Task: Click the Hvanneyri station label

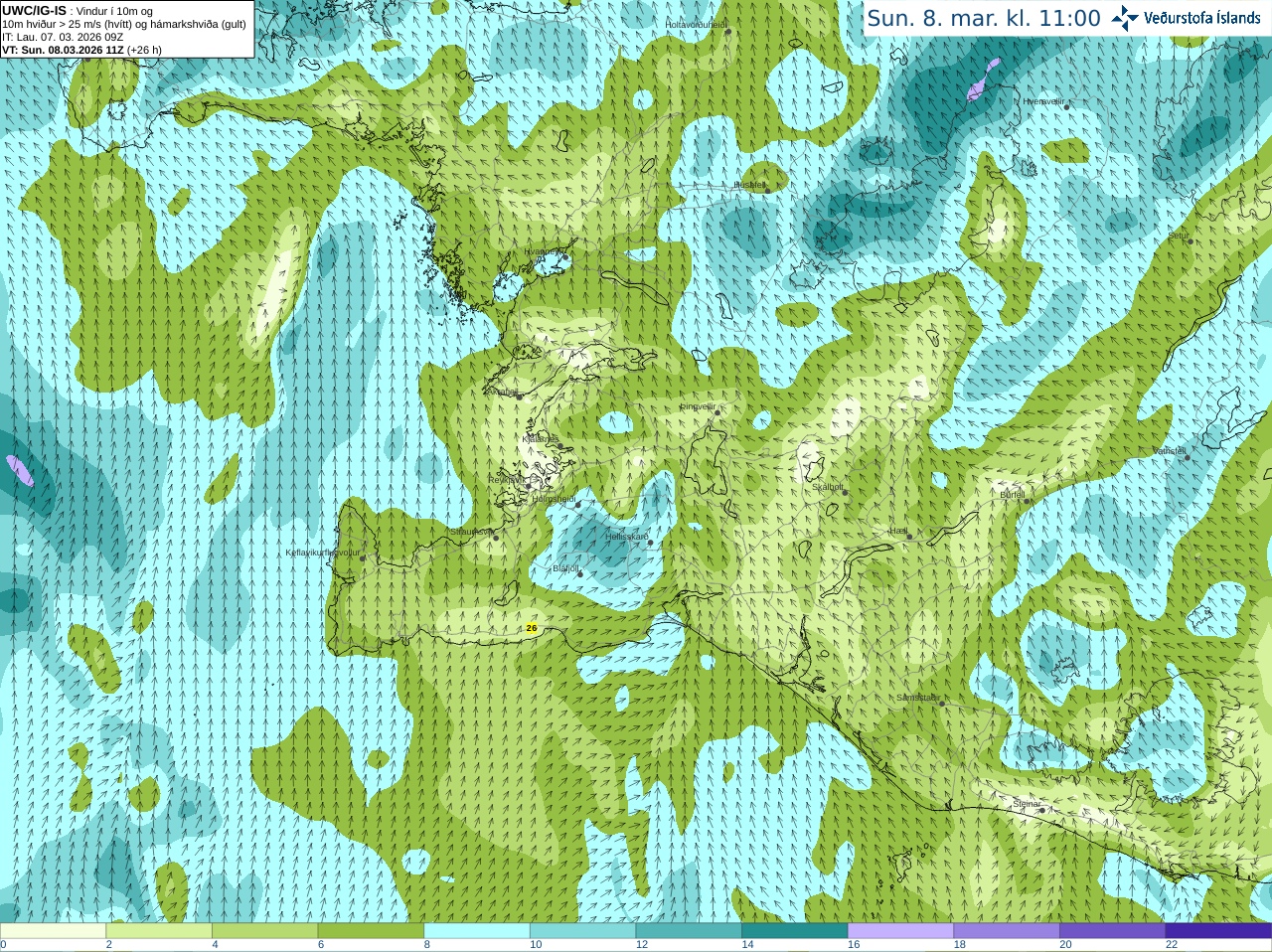Action: pos(543,251)
